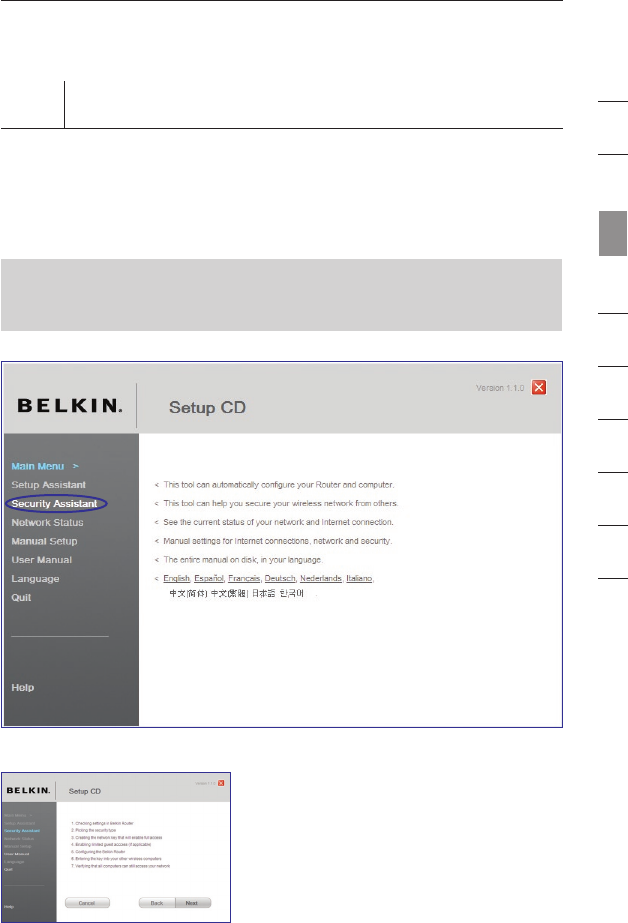Click step 1 'Checking settings in Belkin Router'
Screen dimensions: 628x923
pyautogui.click(x=102, y=824)
